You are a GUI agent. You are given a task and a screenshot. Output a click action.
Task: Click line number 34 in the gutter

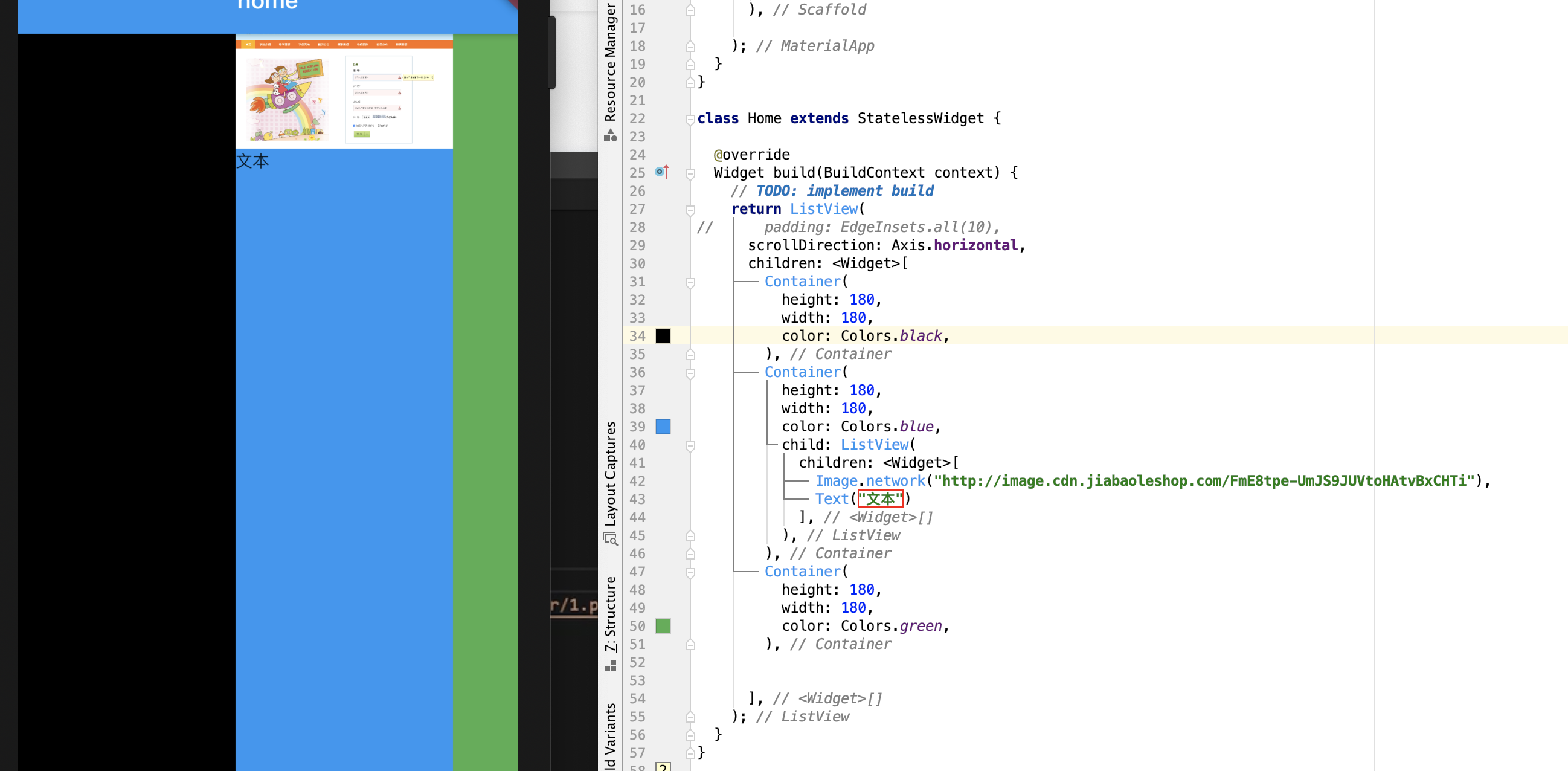tap(637, 335)
